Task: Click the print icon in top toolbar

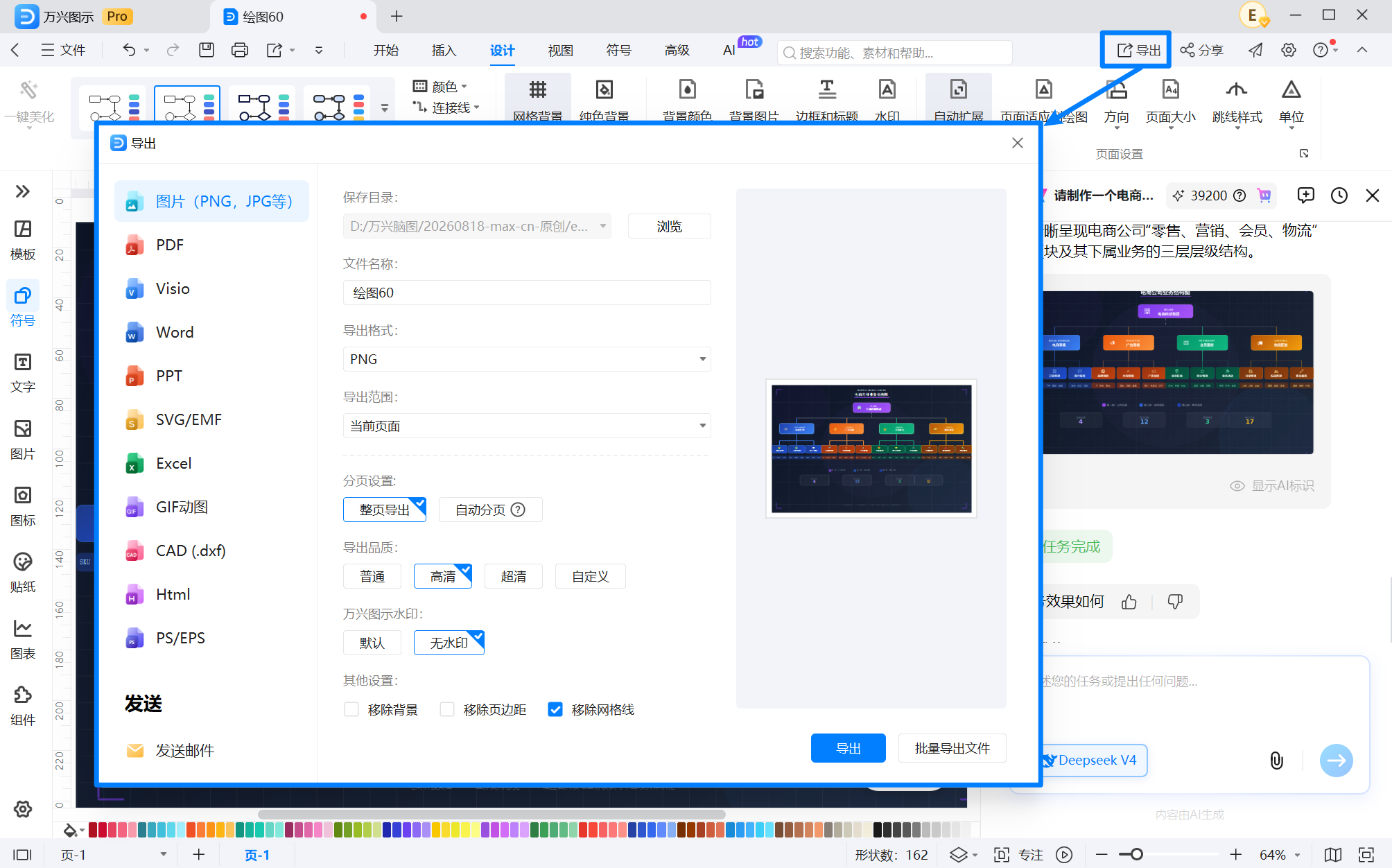Action: (x=240, y=50)
